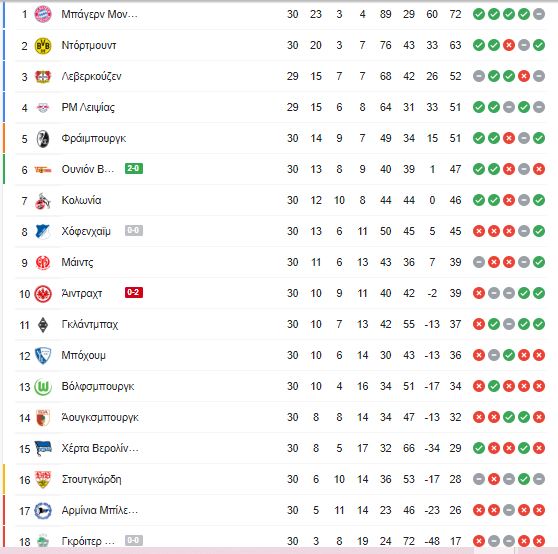Click Dortmund's red loss form icon

click(x=509, y=45)
